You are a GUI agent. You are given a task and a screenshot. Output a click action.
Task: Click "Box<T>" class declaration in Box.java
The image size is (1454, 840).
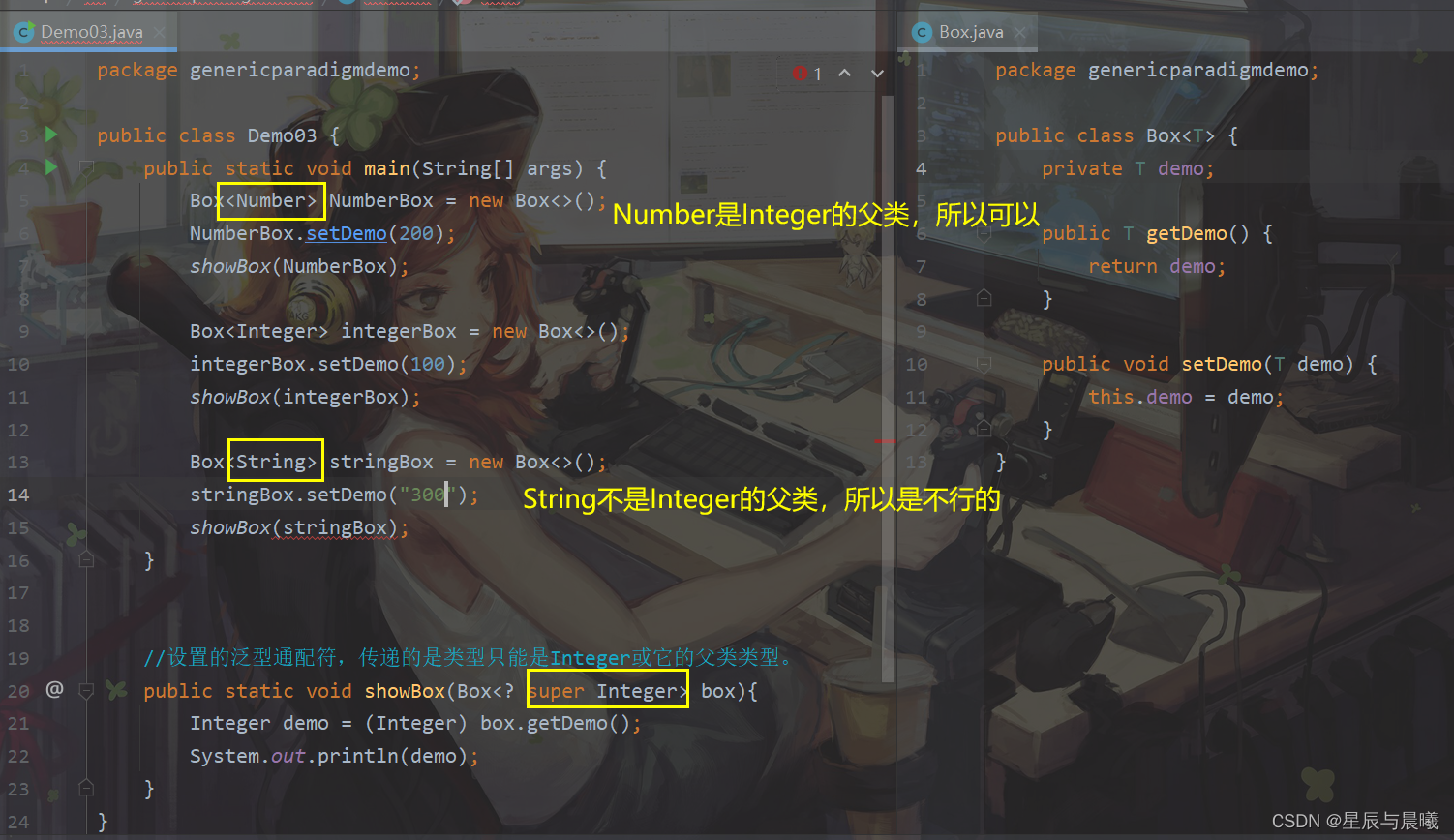pyautogui.click(x=1181, y=135)
